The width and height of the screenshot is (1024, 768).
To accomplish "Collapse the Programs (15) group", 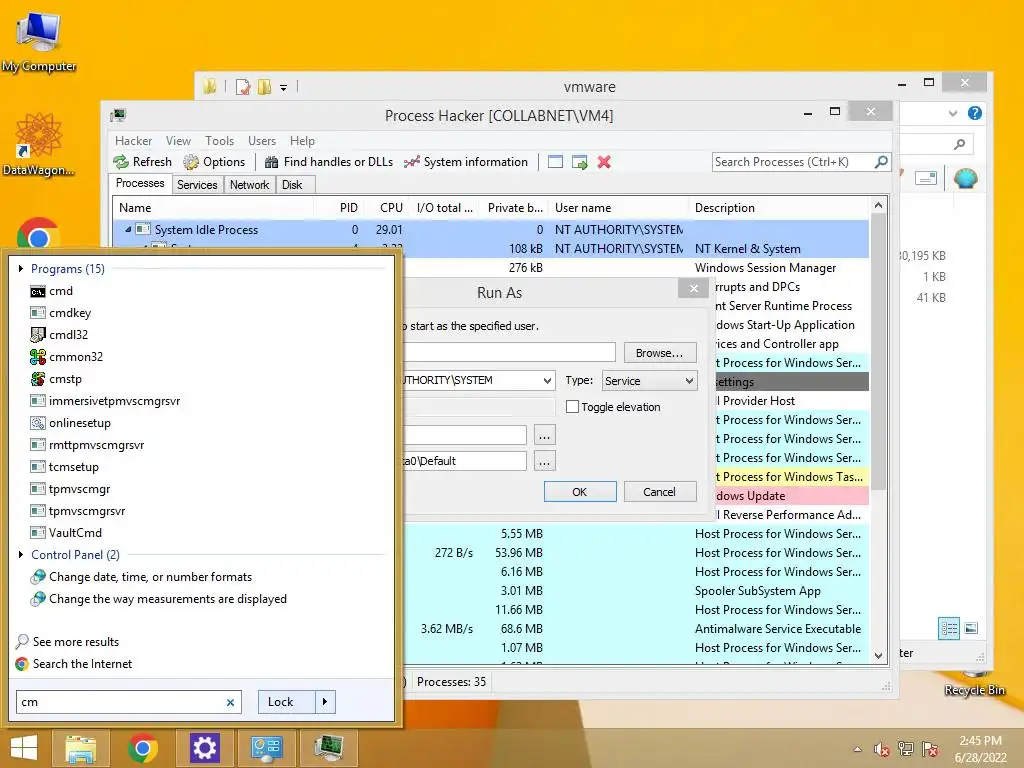I will 21,268.
